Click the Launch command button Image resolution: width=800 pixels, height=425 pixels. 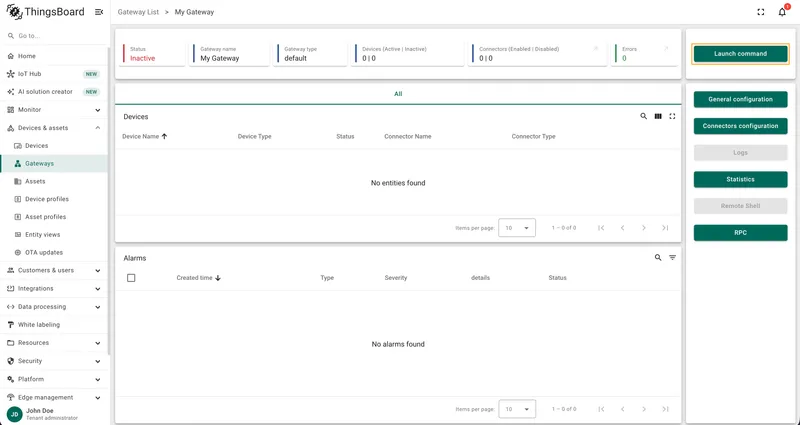(740, 54)
